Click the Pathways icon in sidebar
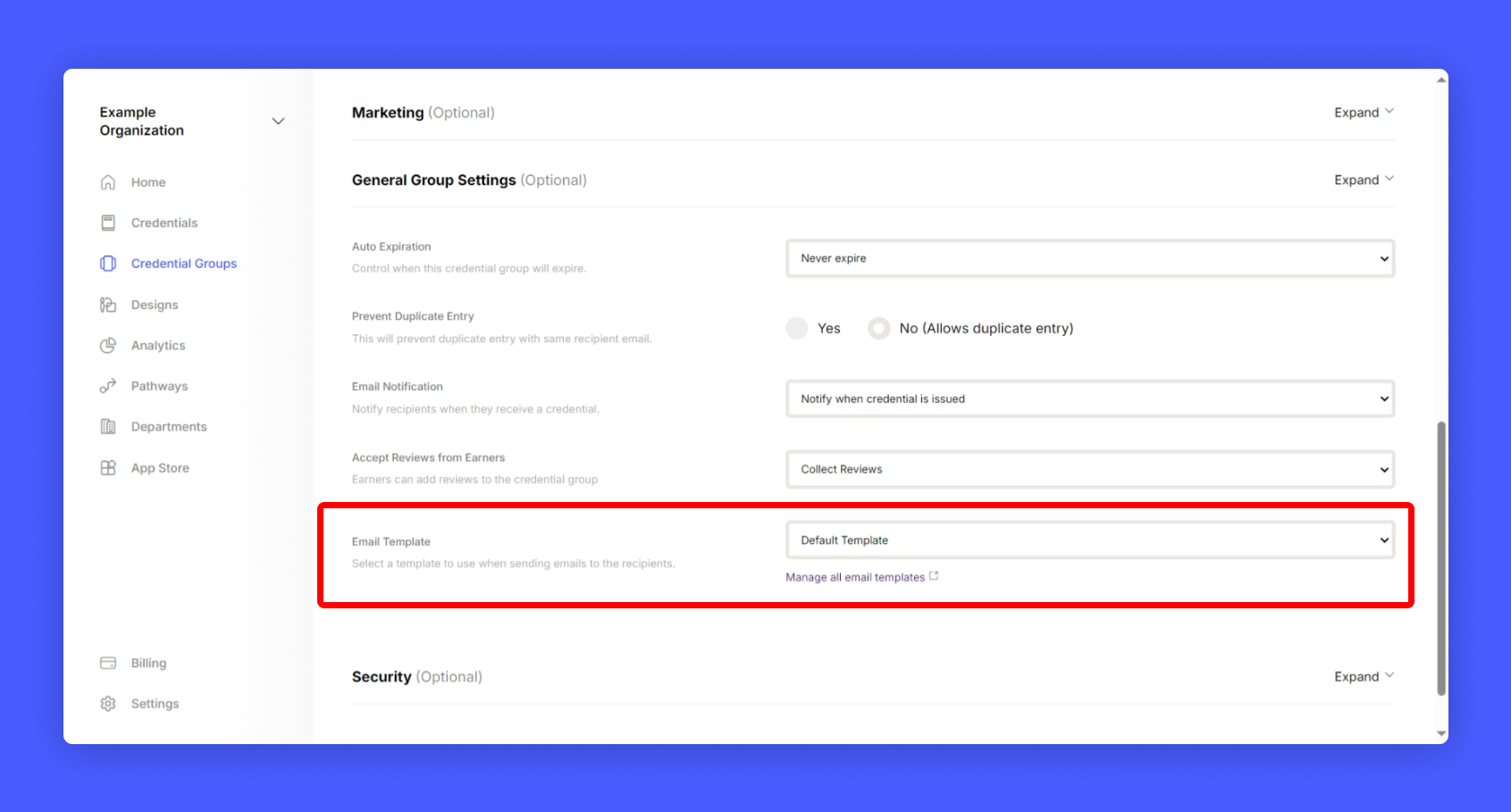The image size is (1511, 812). (108, 386)
